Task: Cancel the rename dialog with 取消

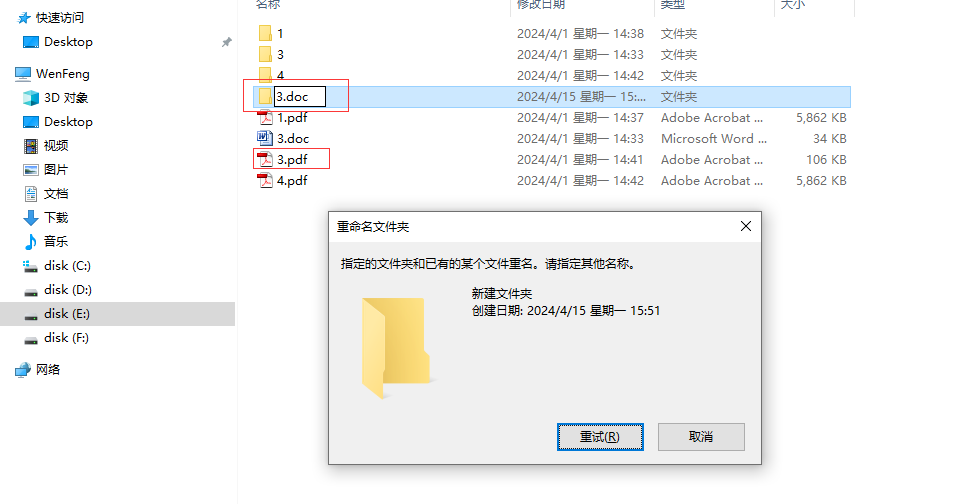Action: coord(701,437)
